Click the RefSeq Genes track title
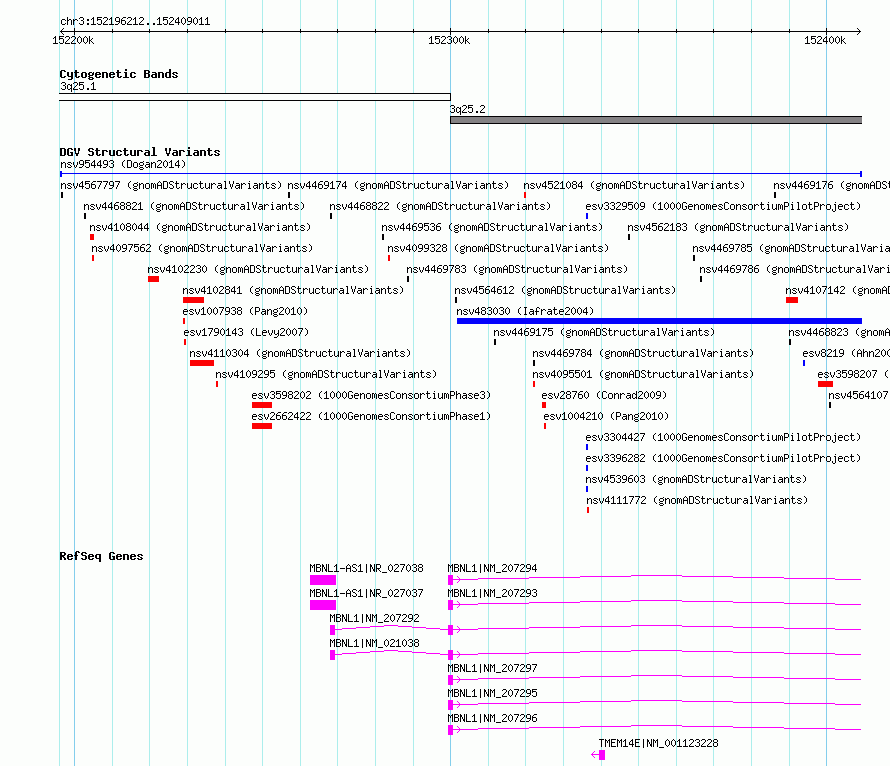The height and width of the screenshot is (766, 890). [101, 556]
